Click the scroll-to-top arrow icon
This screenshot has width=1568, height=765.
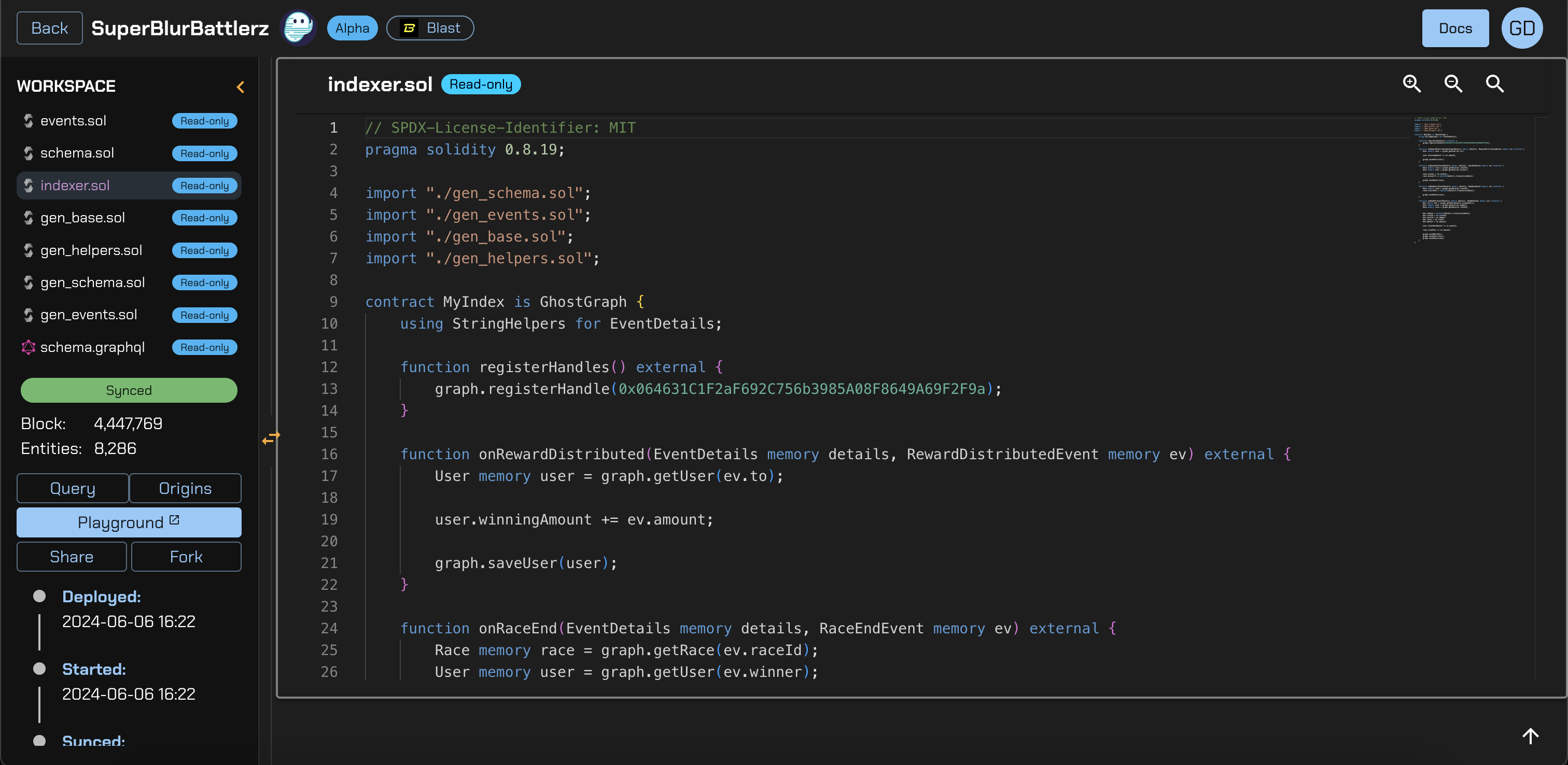[1530, 736]
